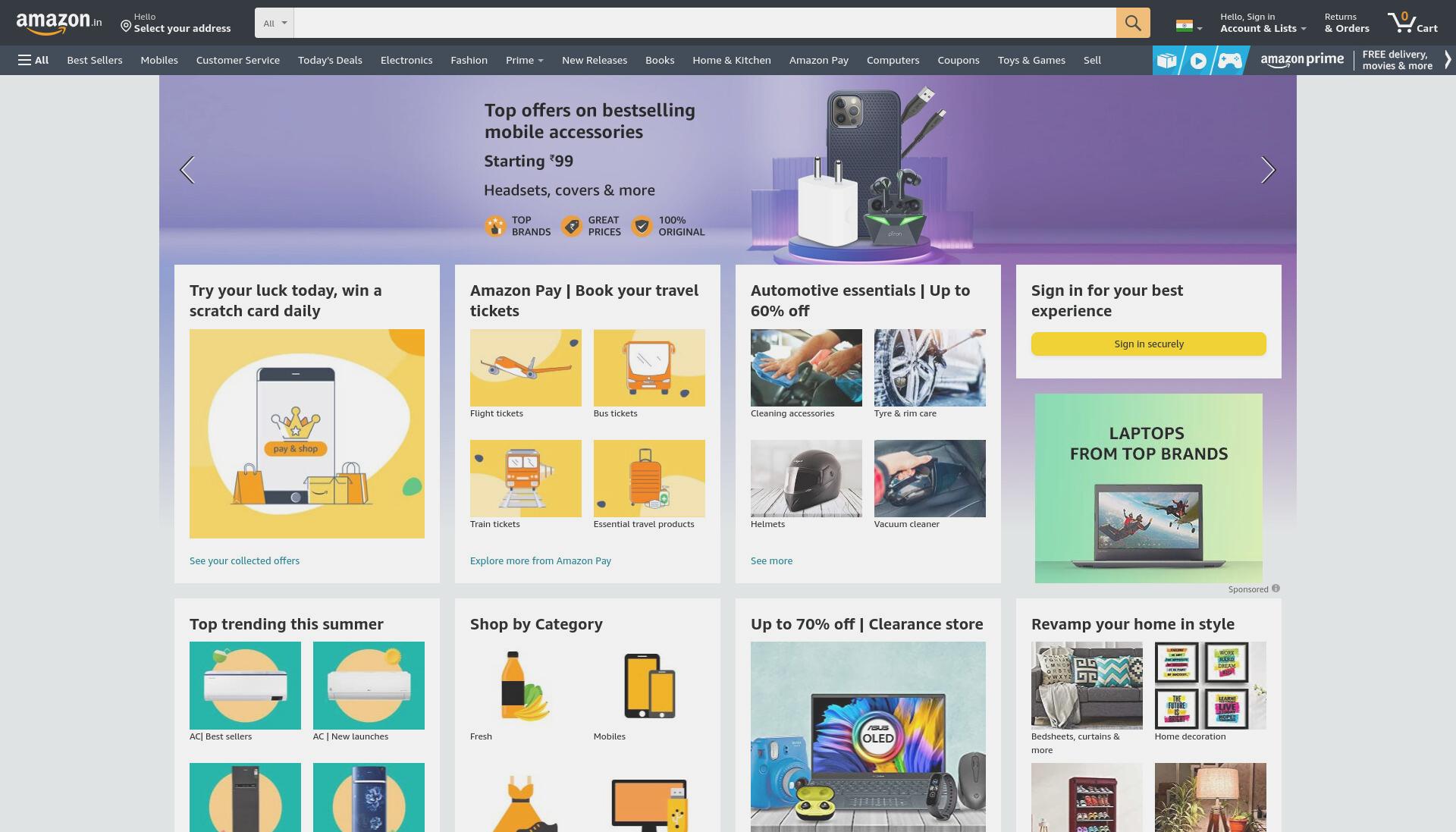Click the Prime video play icon
The image size is (1456, 832).
click(1198, 61)
